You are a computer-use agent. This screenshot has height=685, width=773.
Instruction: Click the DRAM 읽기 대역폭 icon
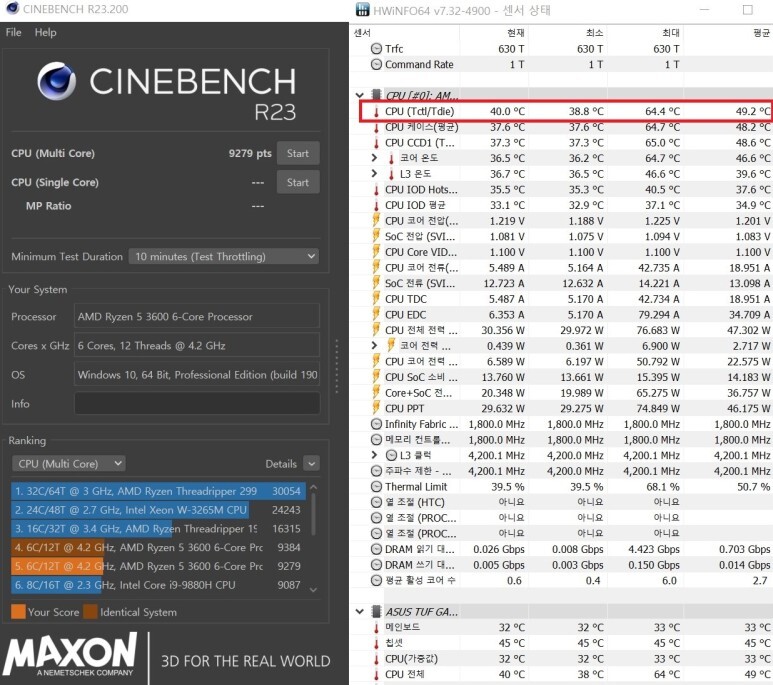pos(376,549)
